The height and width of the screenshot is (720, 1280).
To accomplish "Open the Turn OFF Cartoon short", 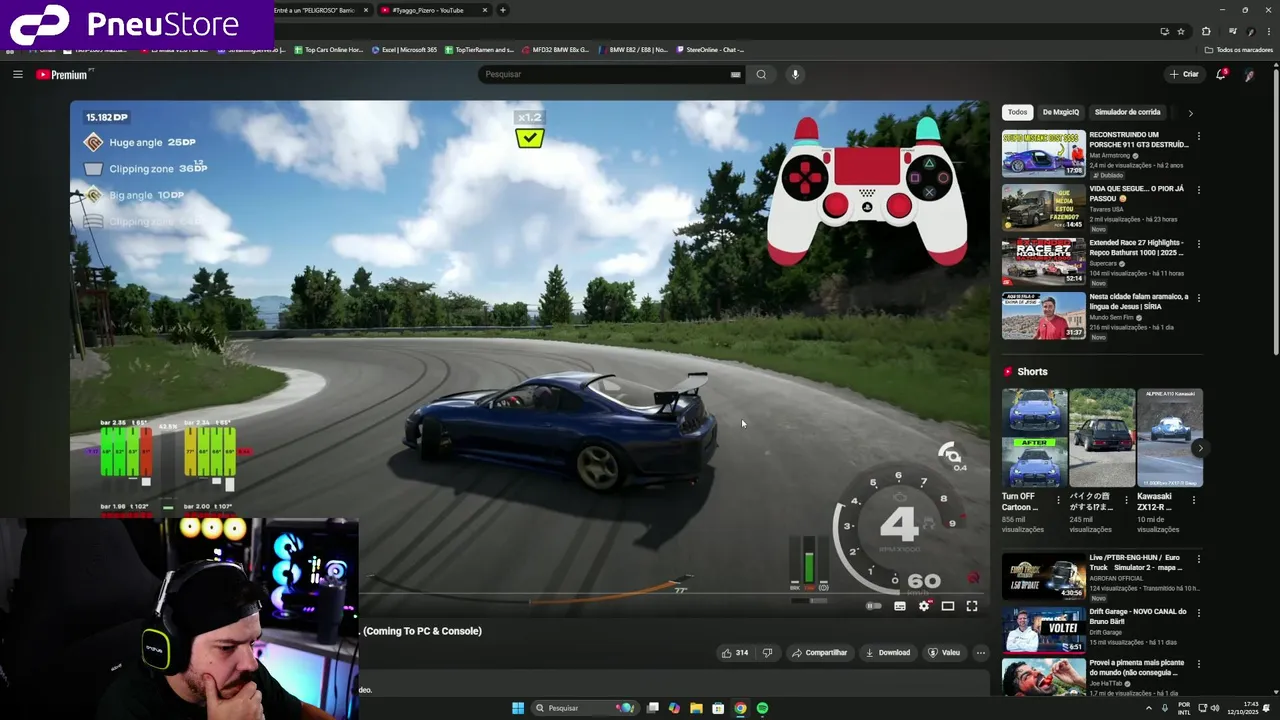I will pyautogui.click(x=1034, y=437).
